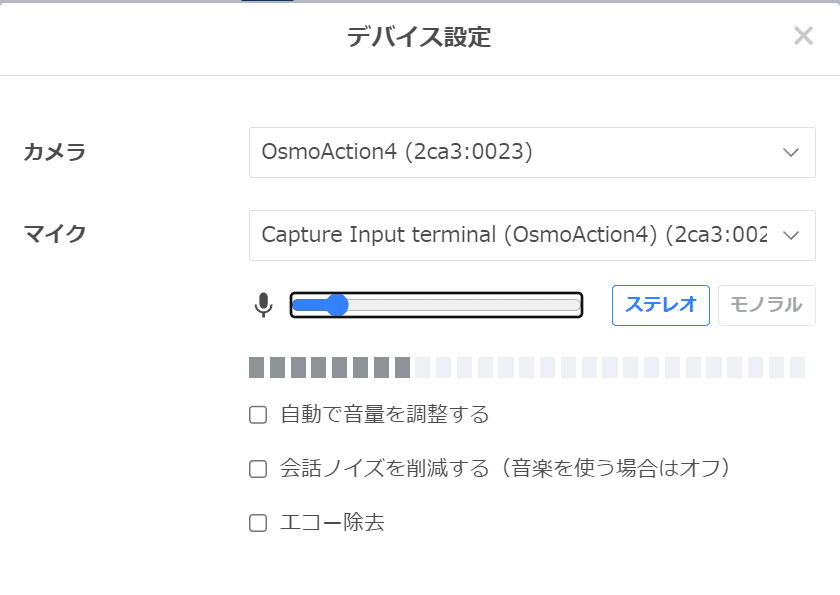The image size is (840, 595).
Task: Expand the マイク dropdown chevron arrow
Action: (791, 236)
